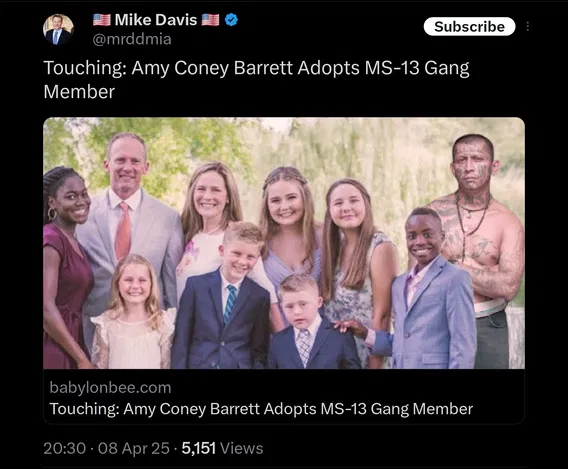Click the flag emoji before Mike Davis
Viewport: 568px width, 469px height.
(x=102, y=20)
